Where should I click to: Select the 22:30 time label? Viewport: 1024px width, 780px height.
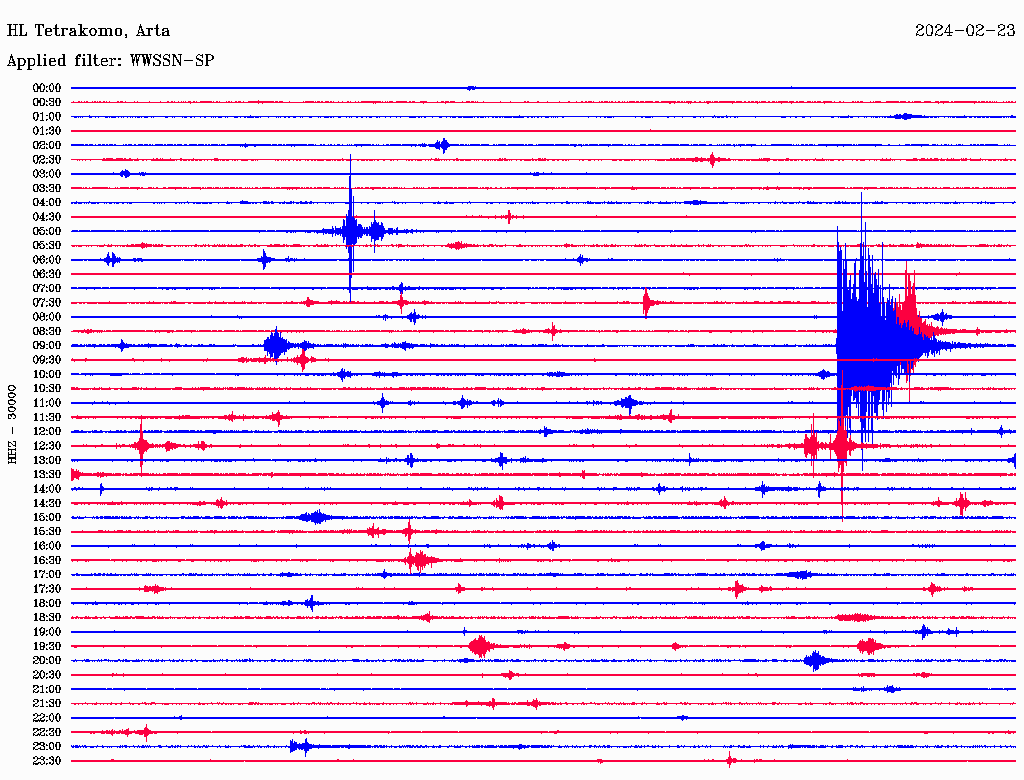click(x=47, y=732)
